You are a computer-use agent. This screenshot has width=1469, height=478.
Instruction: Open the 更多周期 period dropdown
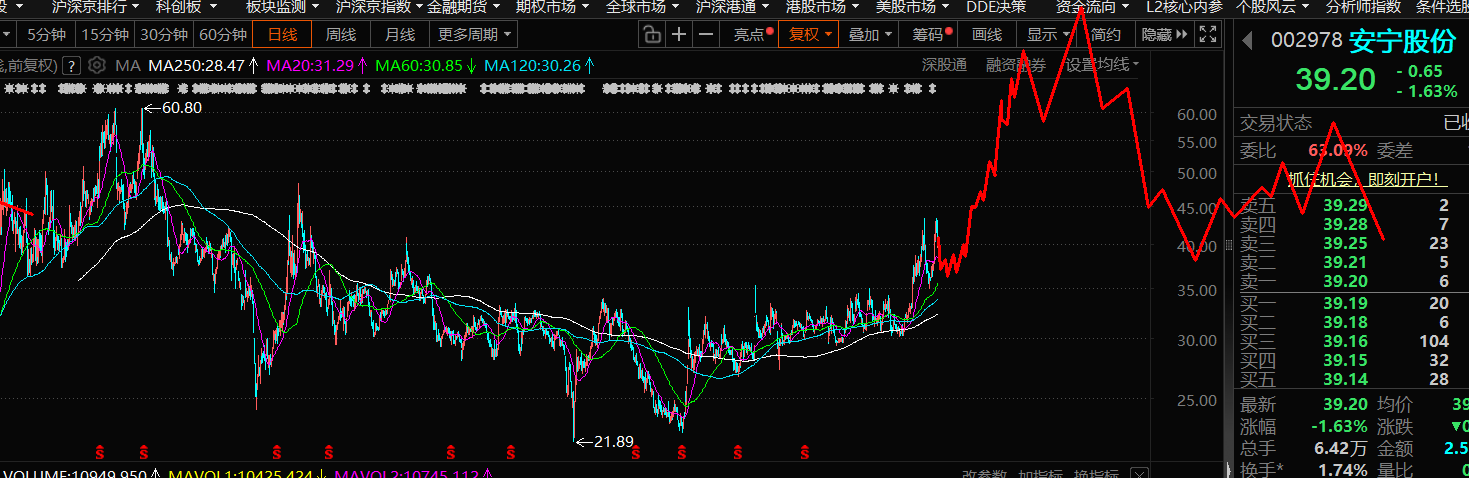(475, 35)
